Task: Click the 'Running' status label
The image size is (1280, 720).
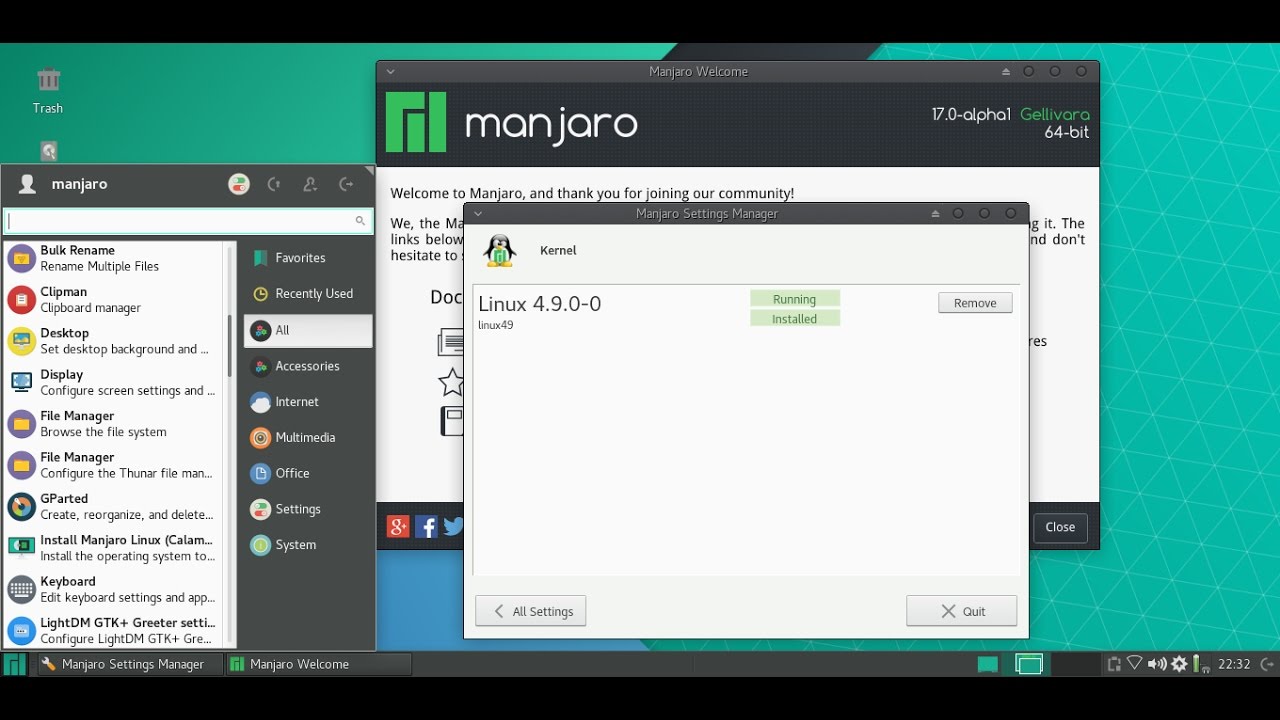Action: tap(795, 299)
